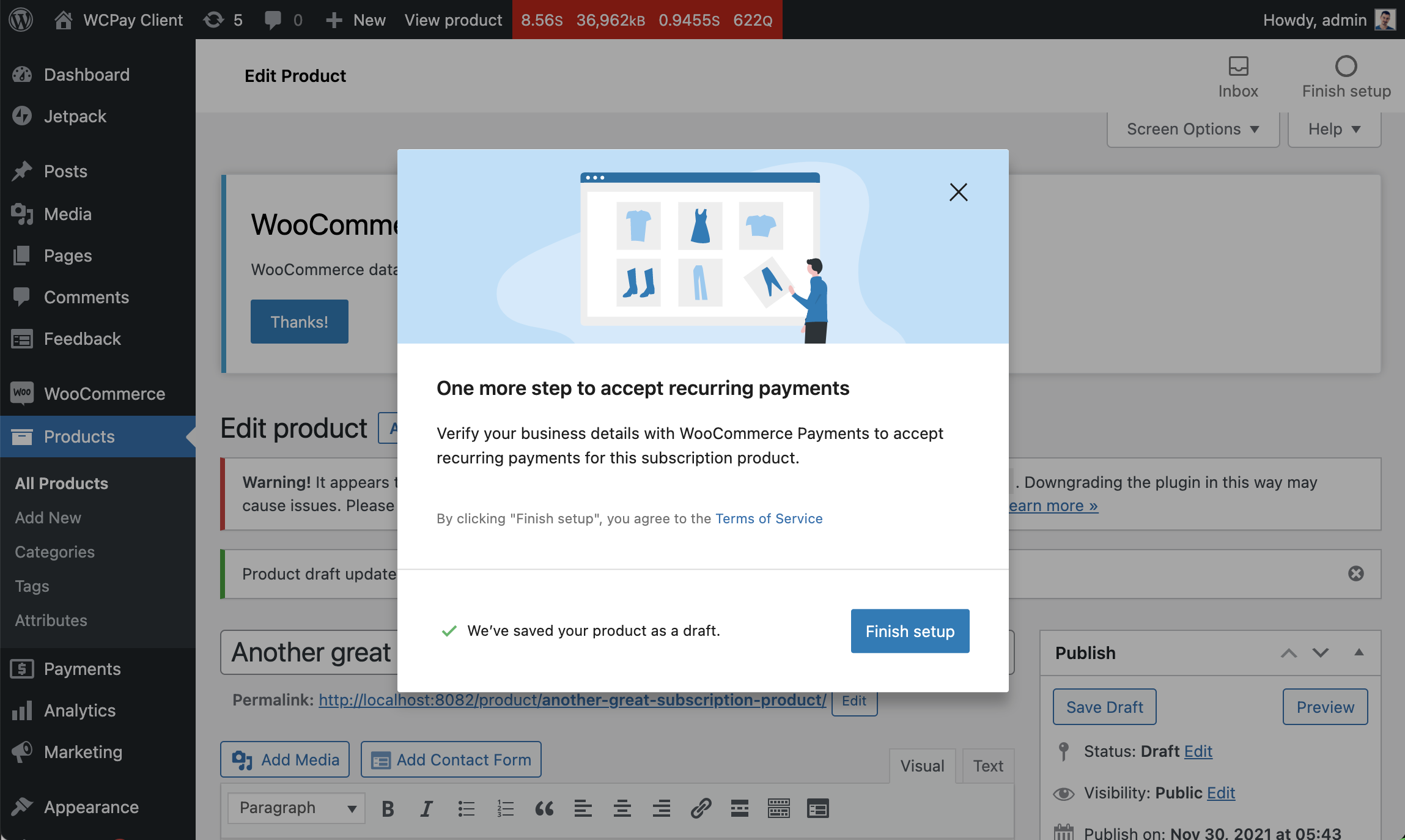Open Jetpack from the sidebar
The width and height of the screenshot is (1405, 840).
[x=75, y=116]
